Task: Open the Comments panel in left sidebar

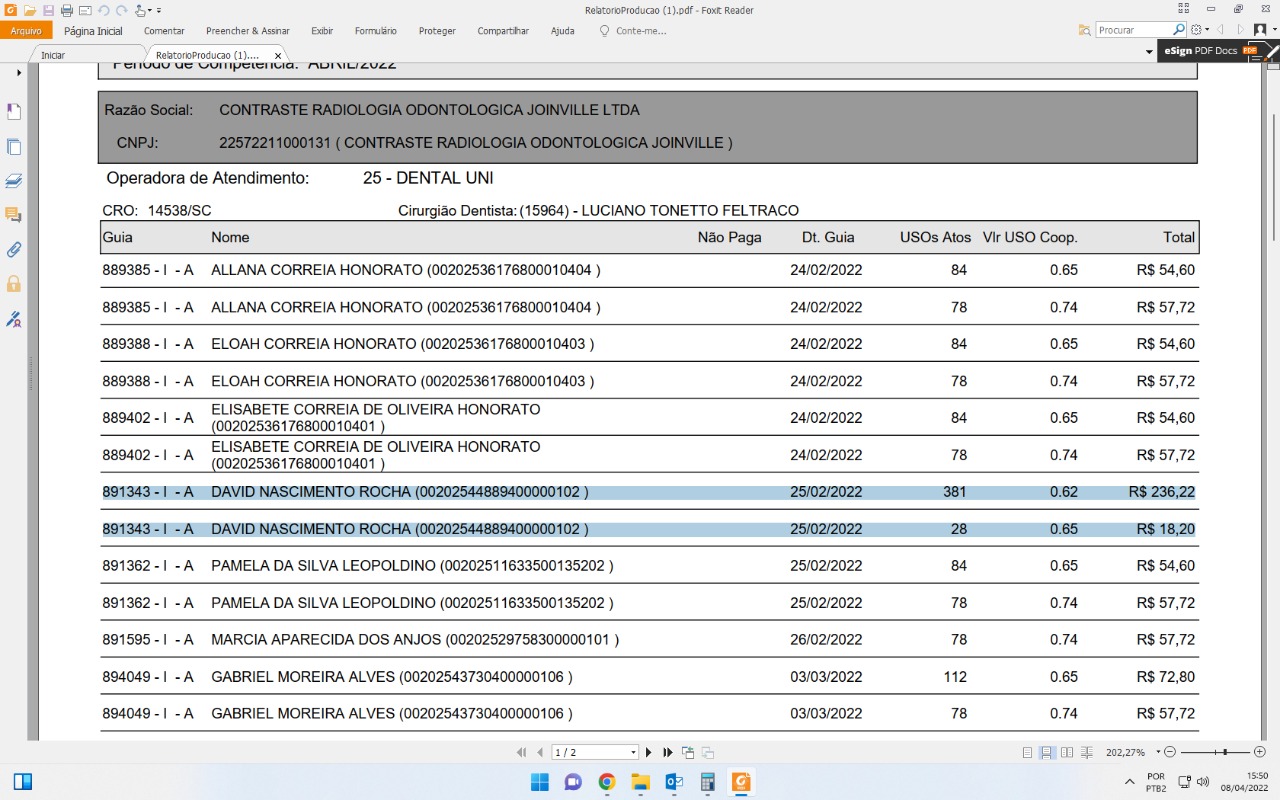Action: tap(14, 215)
